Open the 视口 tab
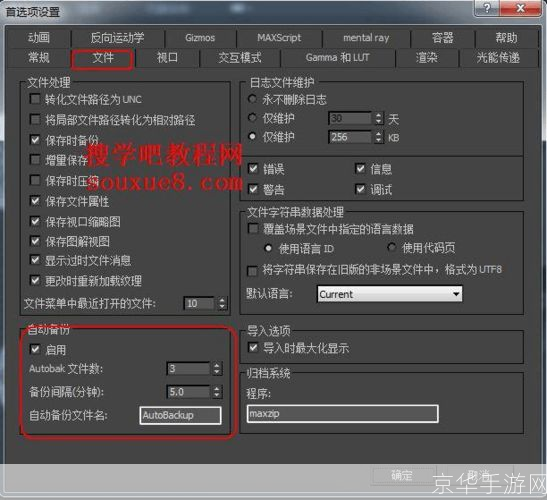This screenshot has width=547, height=500. coord(167,58)
